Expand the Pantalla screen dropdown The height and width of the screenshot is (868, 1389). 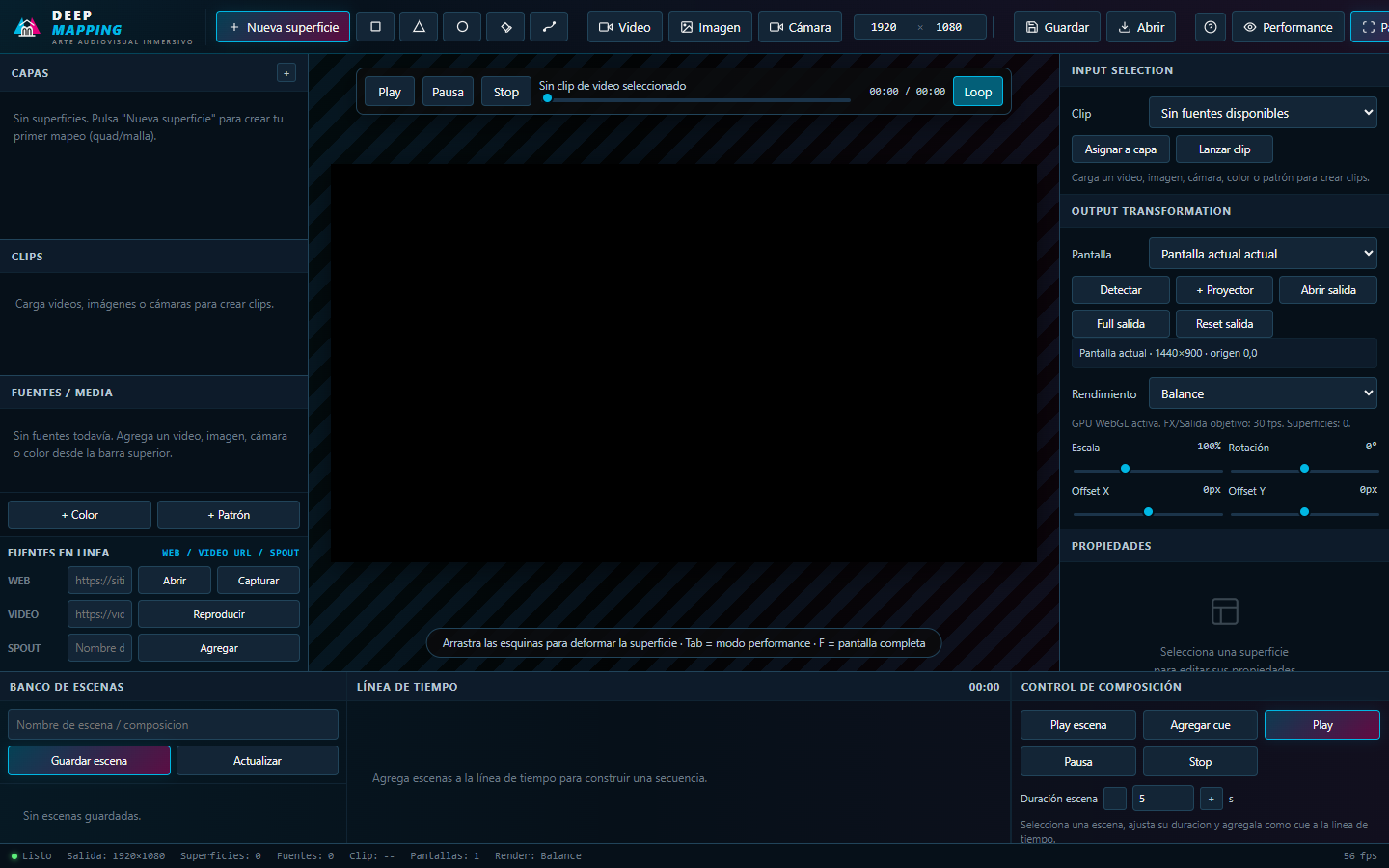point(1263,254)
